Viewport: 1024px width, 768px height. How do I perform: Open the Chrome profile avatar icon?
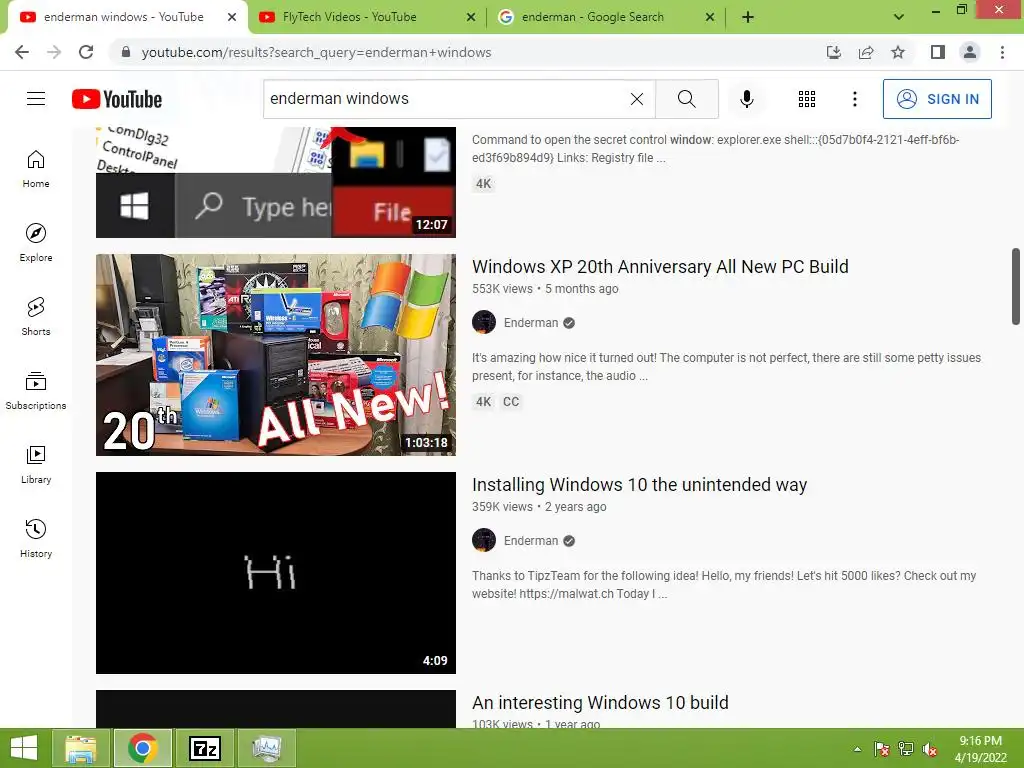click(x=970, y=52)
